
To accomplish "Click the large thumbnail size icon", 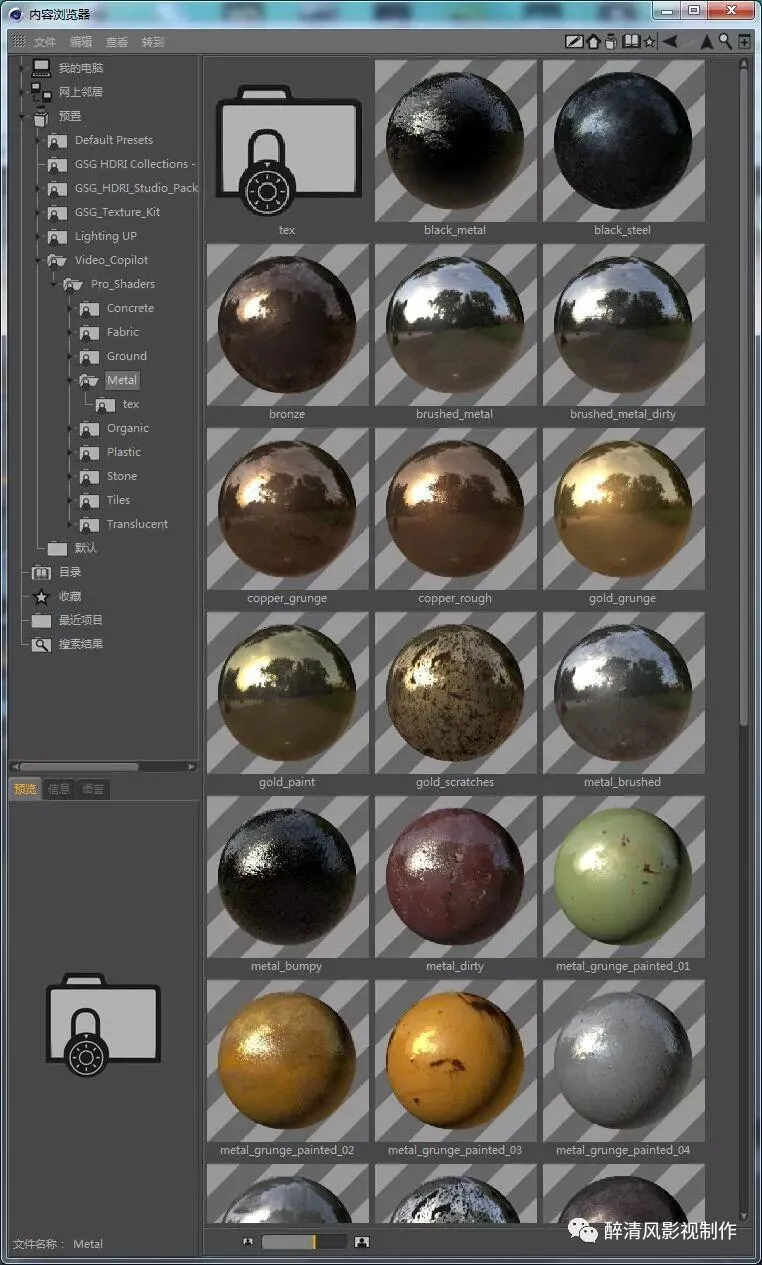I will 362,1242.
